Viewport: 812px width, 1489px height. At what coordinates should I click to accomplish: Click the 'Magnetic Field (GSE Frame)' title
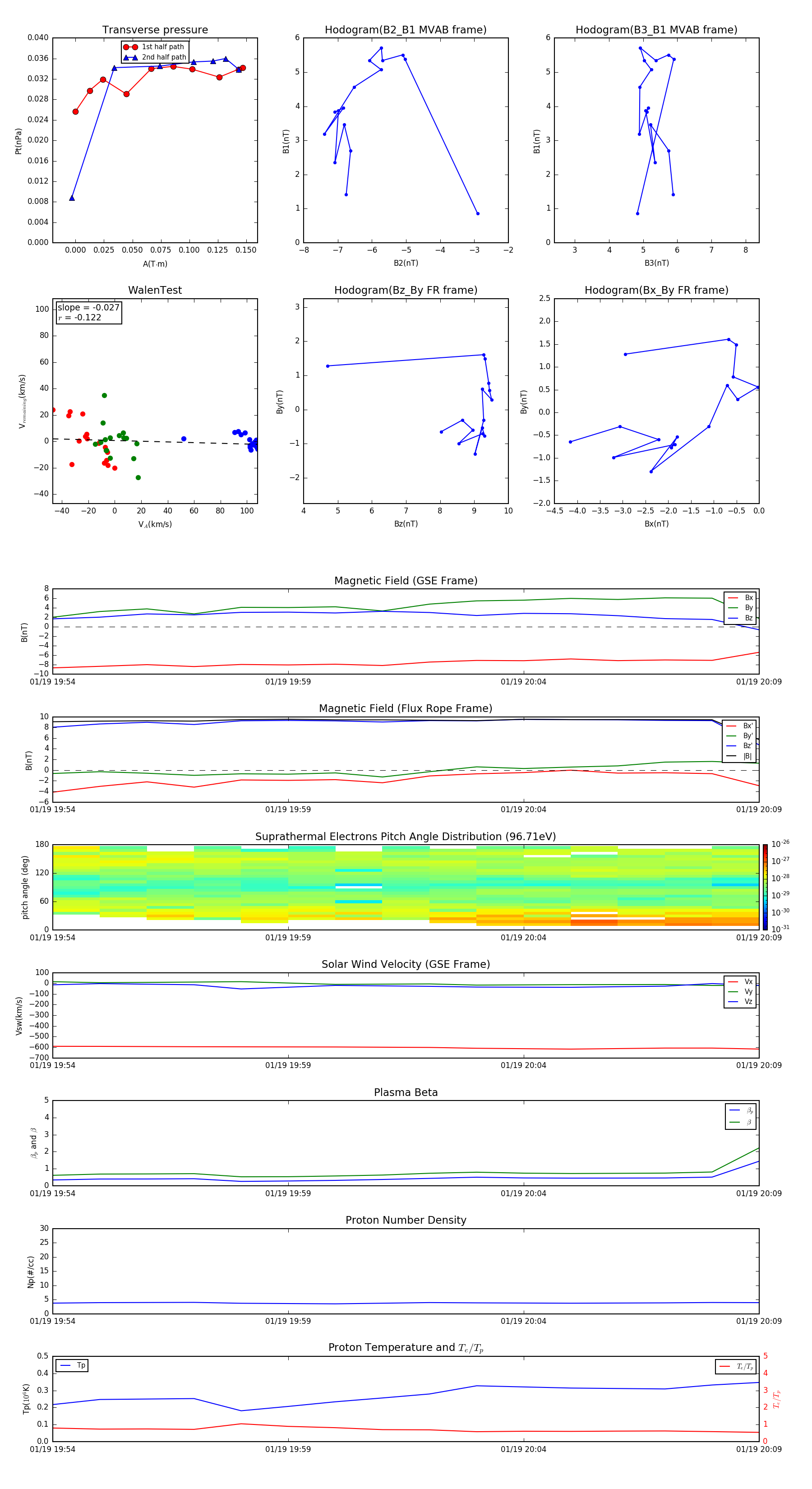tap(406, 581)
